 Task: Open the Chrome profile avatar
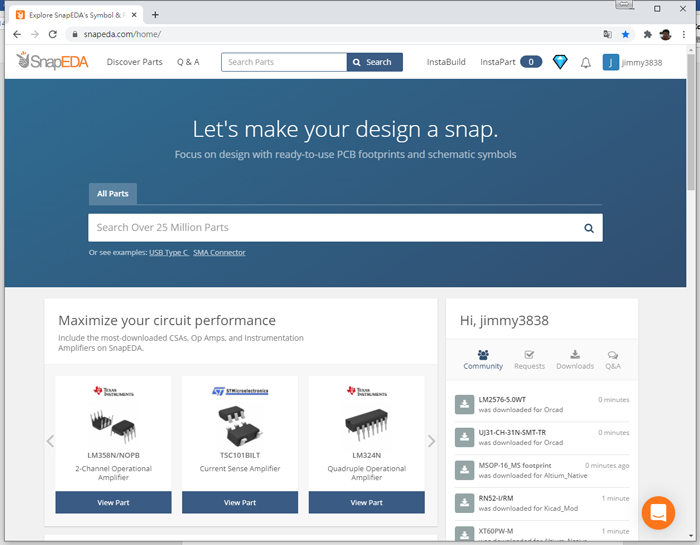click(x=665, y=34)
